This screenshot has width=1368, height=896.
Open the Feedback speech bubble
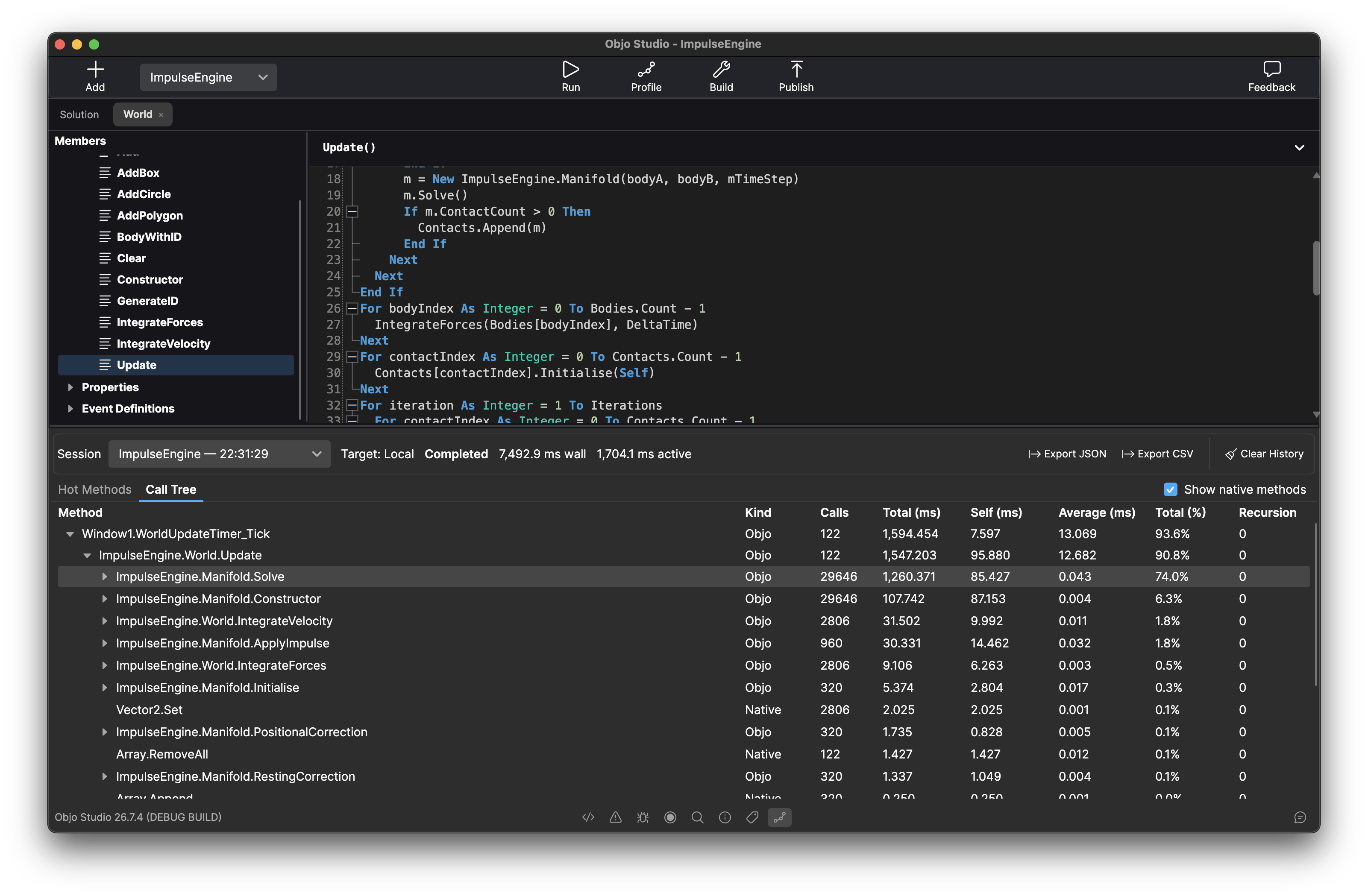[x=1271, y=70]
